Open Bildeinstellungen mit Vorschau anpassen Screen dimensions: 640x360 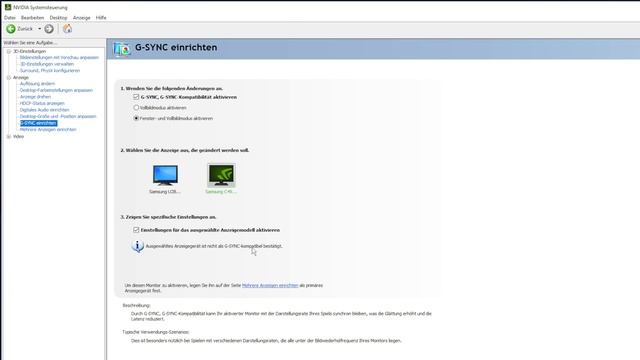(59, 58)
